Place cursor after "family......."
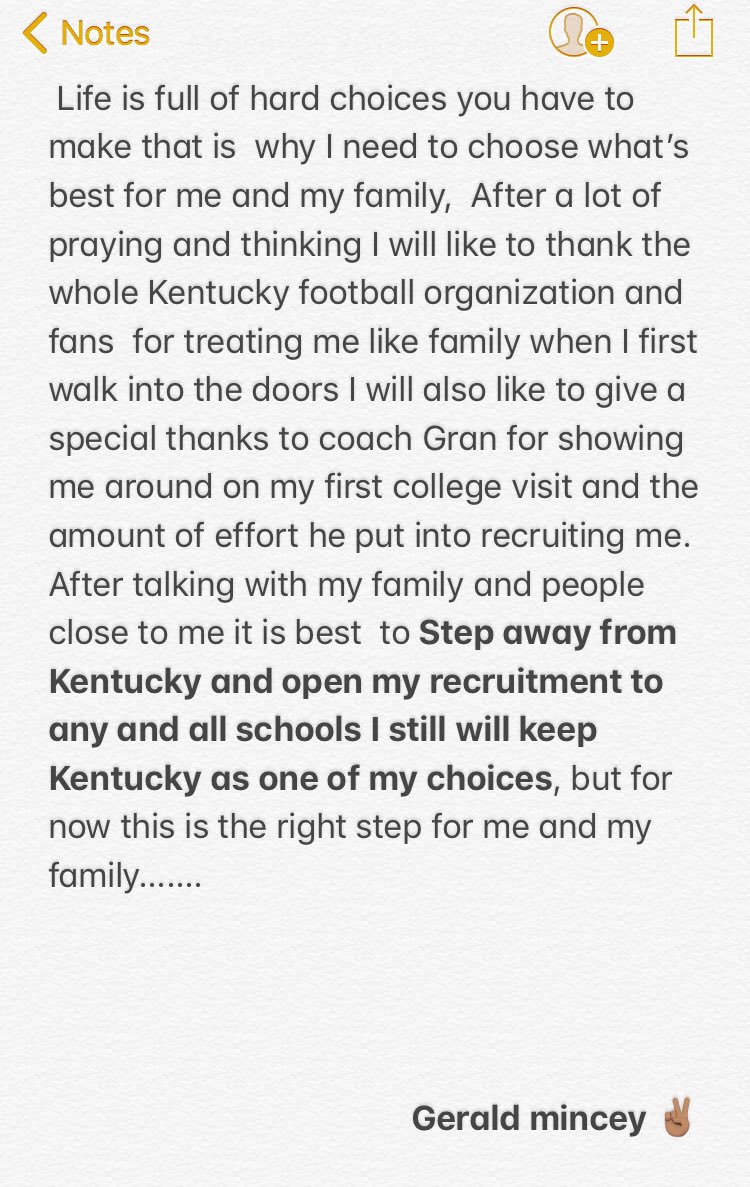750x1187 pixels. coord(203,876)
